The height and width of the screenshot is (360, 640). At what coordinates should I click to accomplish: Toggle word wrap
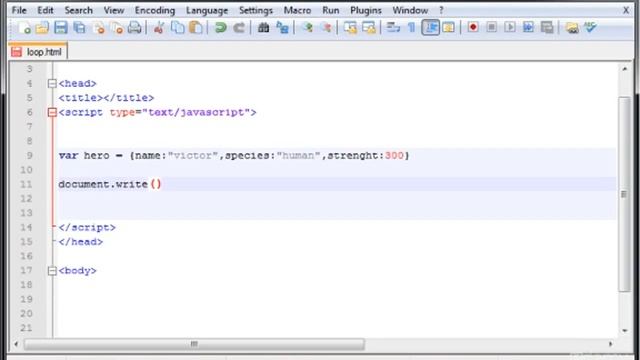point(393,27)
